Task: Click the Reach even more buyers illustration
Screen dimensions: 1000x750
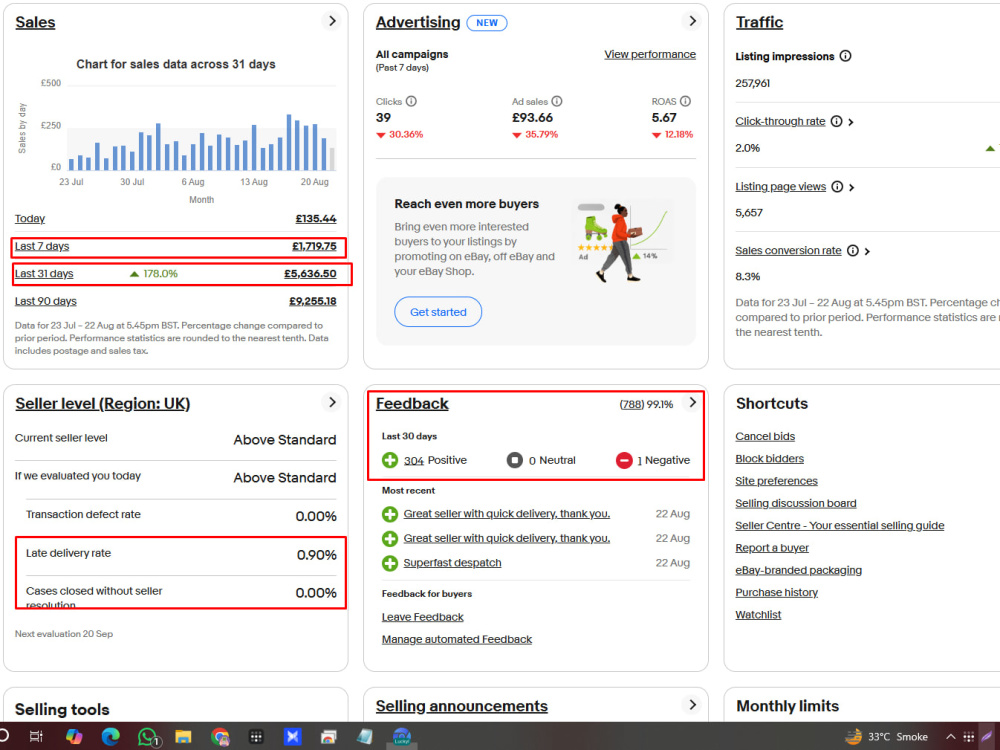Action: tap(624, 242)
